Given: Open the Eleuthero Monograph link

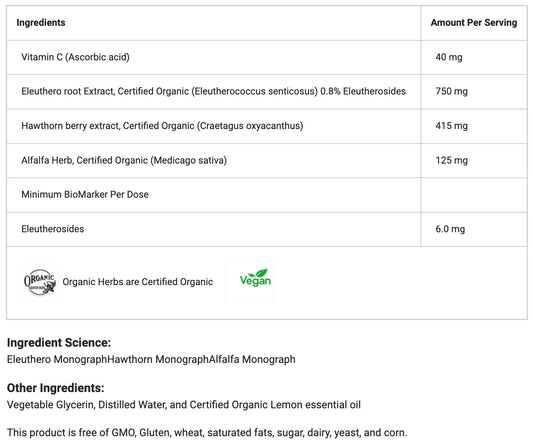Looking at the screenshot, I should coord(57,359).
